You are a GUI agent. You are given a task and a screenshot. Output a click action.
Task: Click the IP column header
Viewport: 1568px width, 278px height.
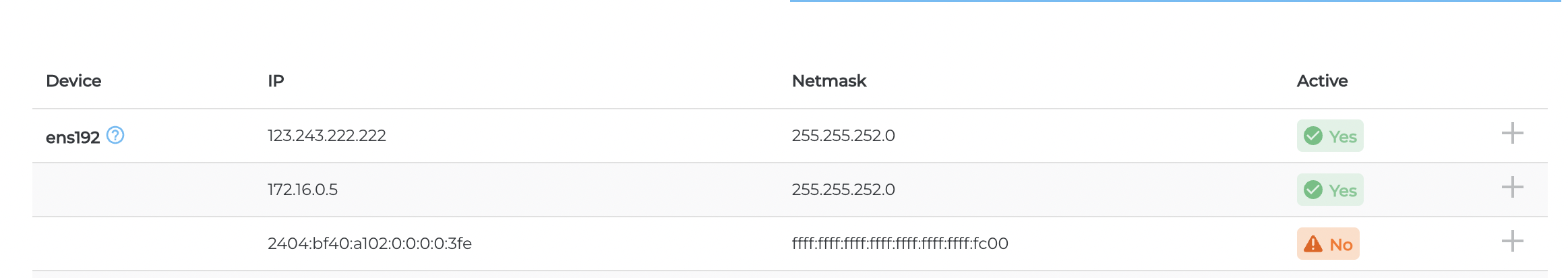coord(276,81)
